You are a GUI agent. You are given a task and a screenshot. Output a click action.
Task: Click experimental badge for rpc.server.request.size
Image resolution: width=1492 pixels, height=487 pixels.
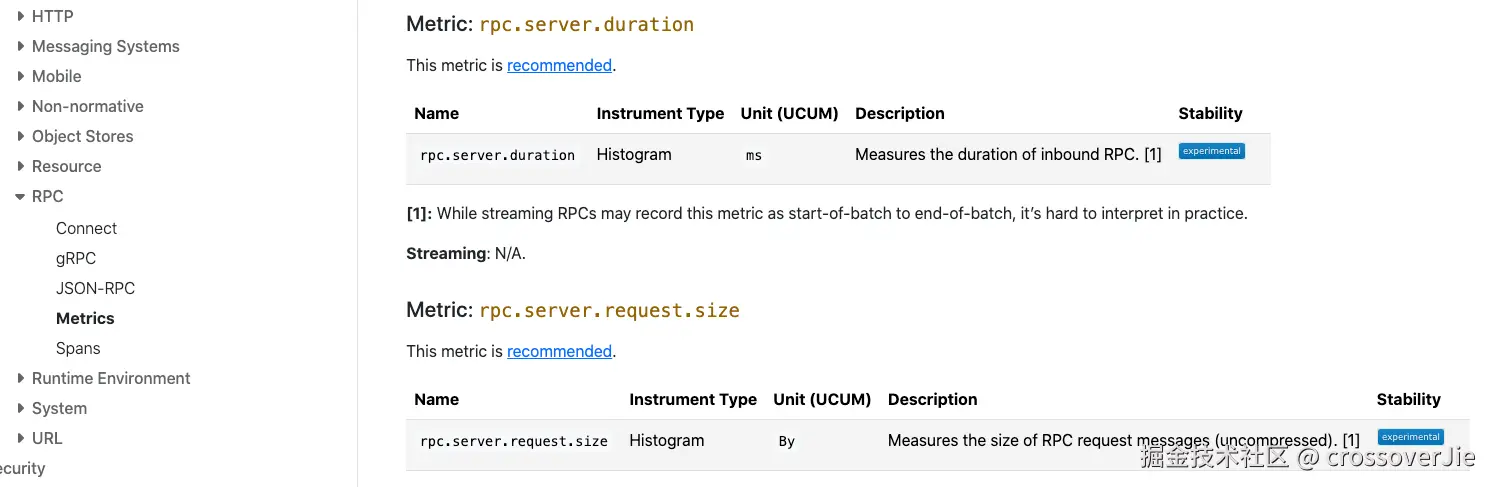pos(1410,437)
